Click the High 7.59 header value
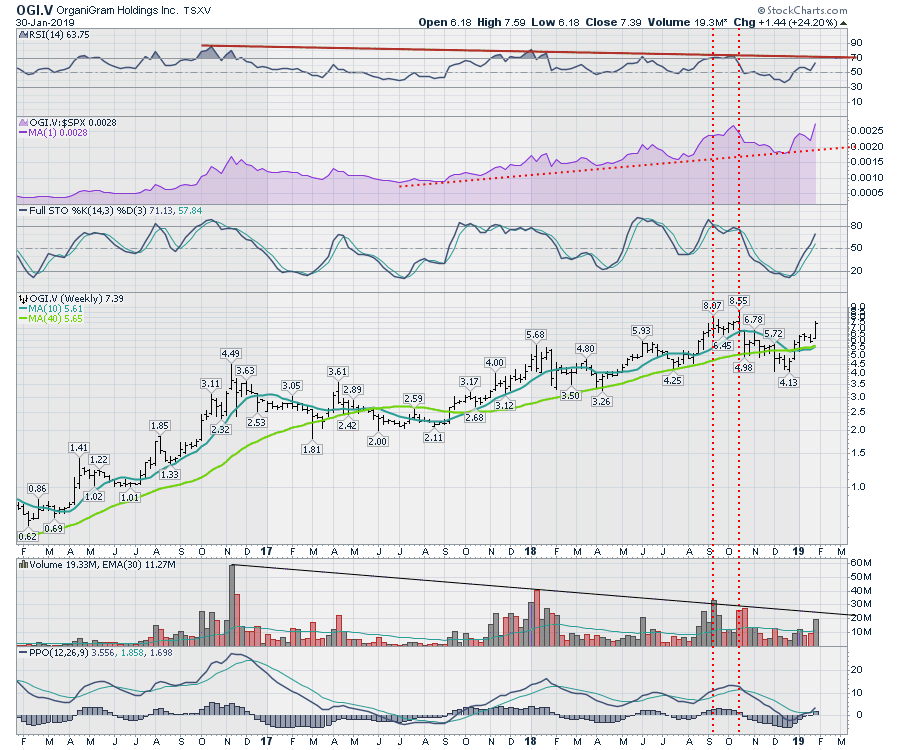Screen dimensions: 900x750 coord(501,22)
